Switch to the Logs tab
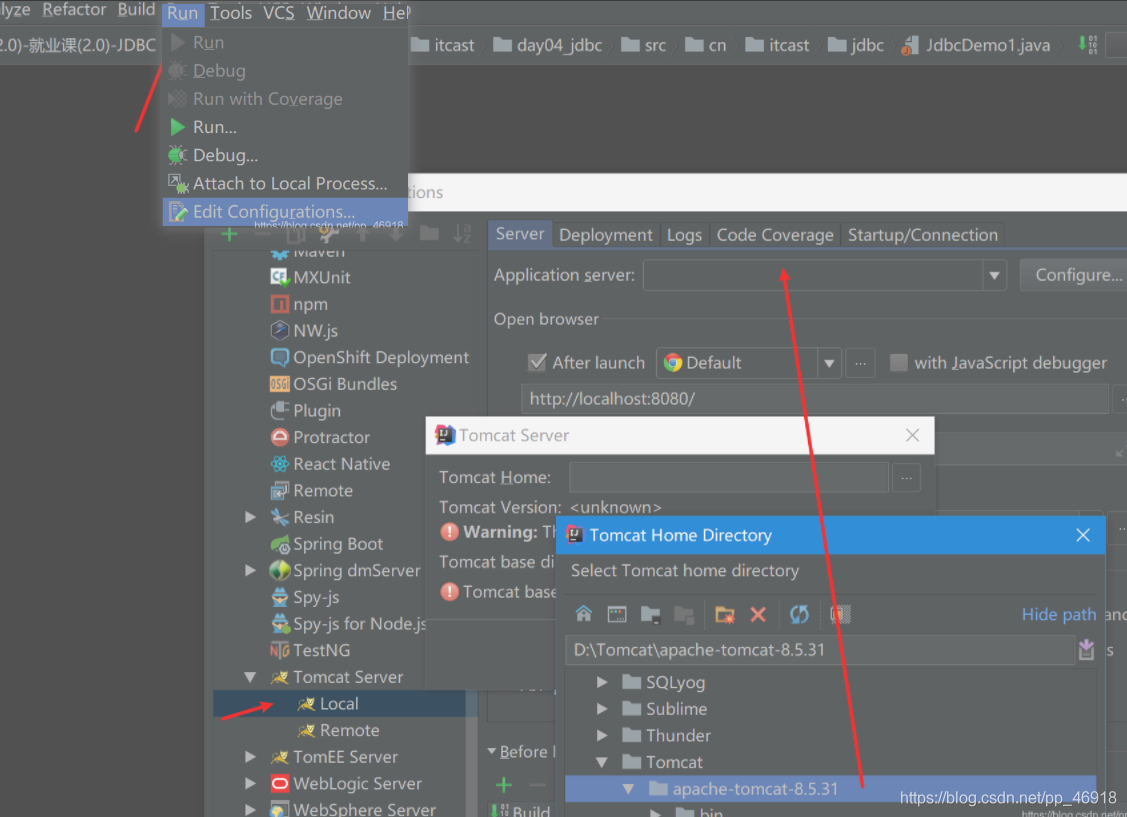The height and width of the screenshot is (817, 1127). point(684,235)
